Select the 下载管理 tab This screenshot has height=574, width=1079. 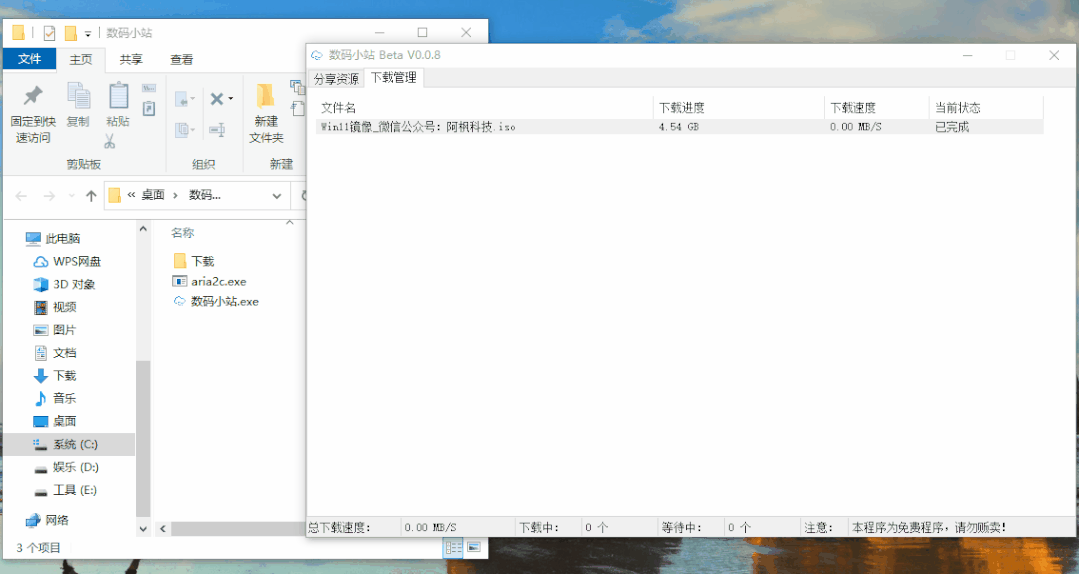[x=394, y=78]
